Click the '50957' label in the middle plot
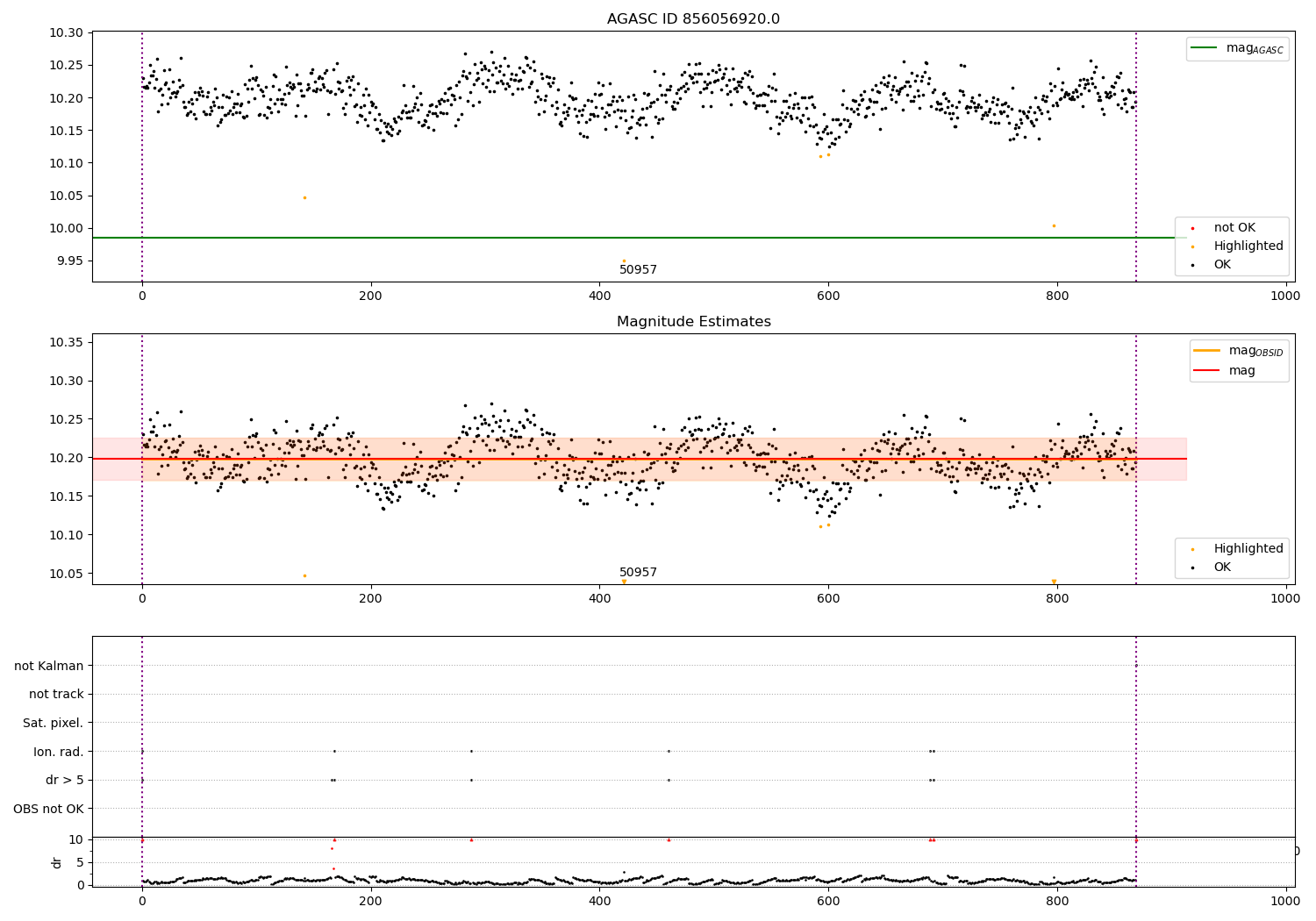This screenshot has height=921, width=1316. point(638,573)
